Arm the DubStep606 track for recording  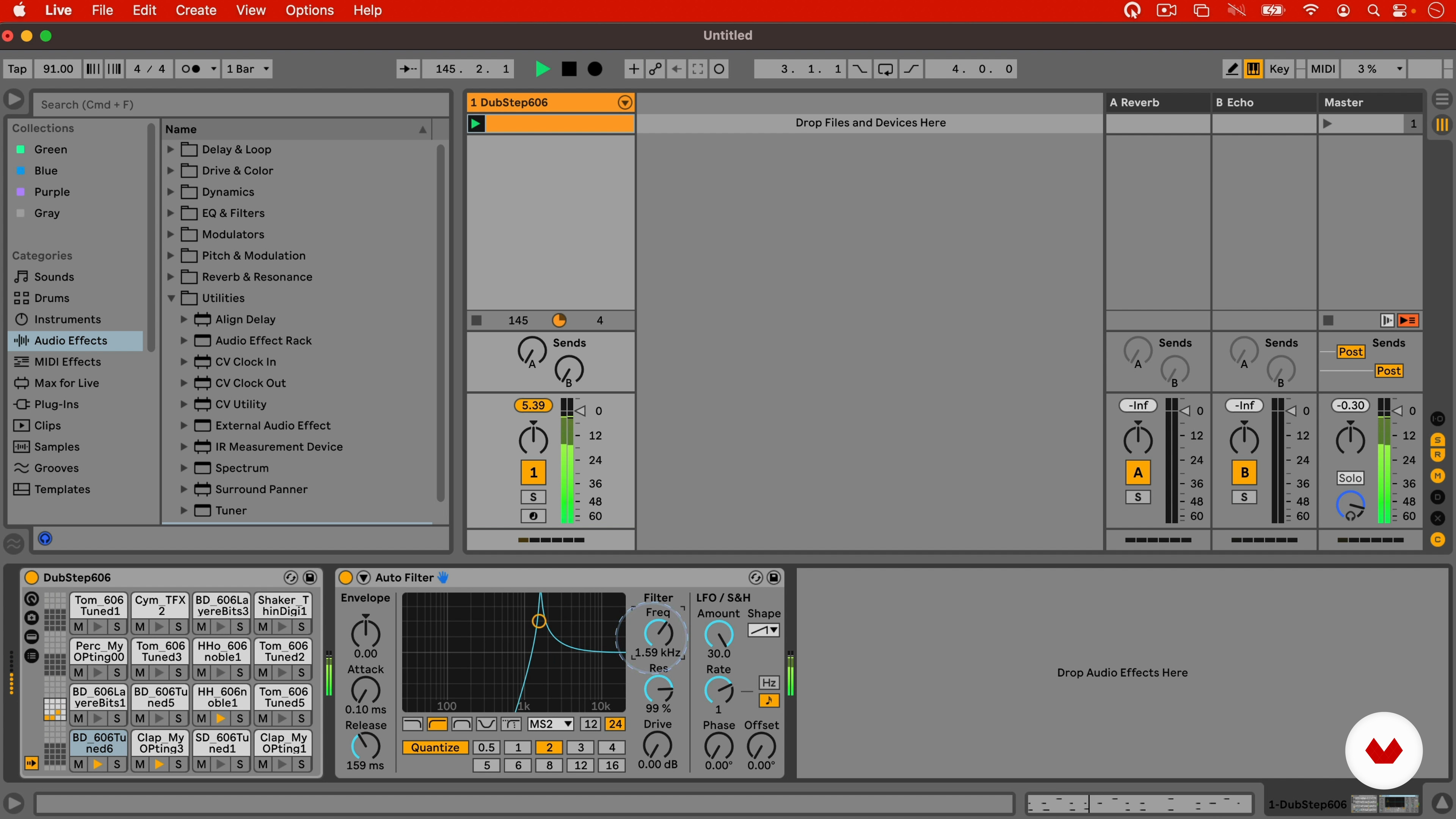click(533, 516)
